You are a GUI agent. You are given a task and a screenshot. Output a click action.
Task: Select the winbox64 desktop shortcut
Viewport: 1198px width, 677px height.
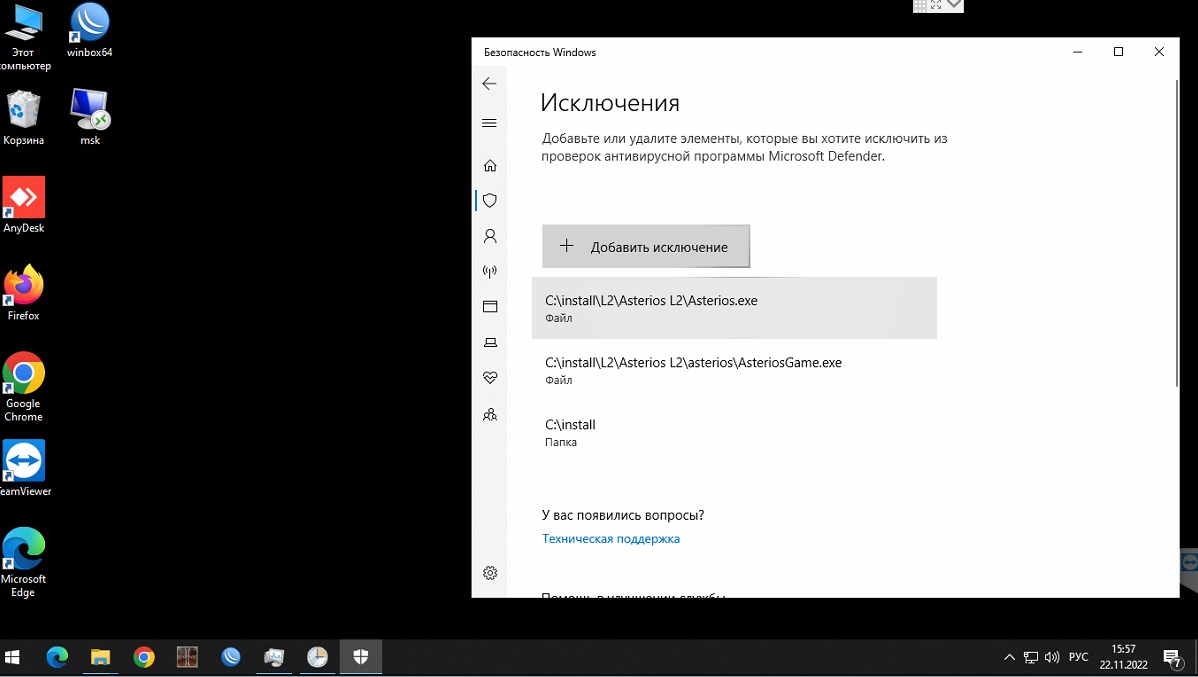click(89, 31)
